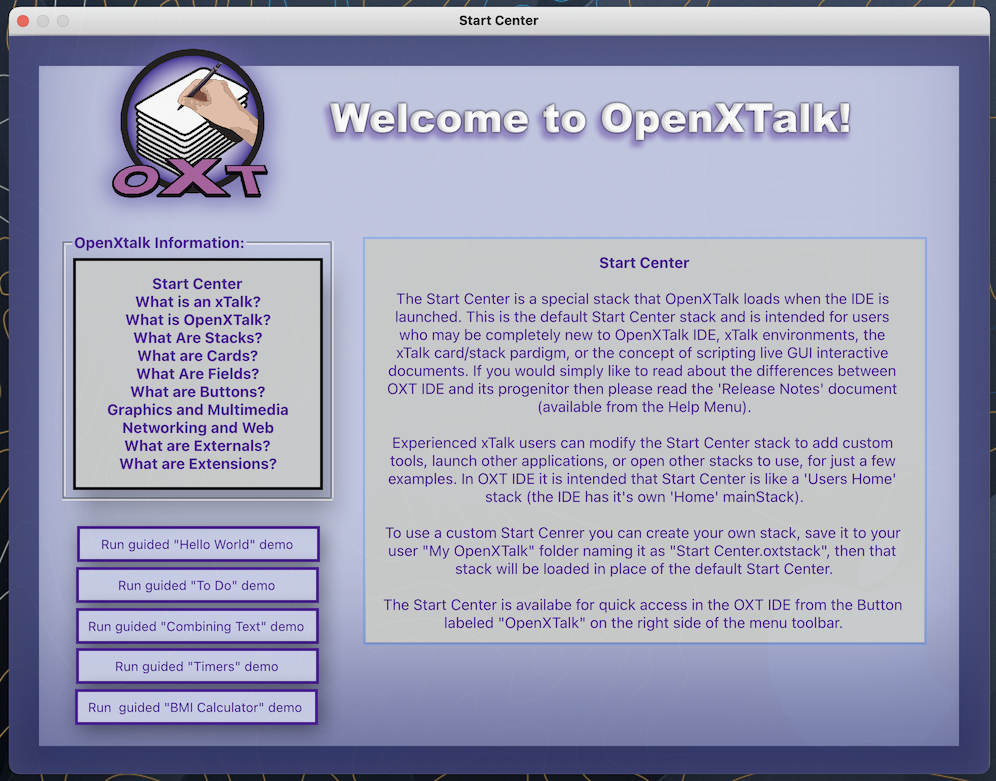Click the paragraph beginning "Experienced xTalk users"
996x781 pixels.
click(x=642, y=470)
